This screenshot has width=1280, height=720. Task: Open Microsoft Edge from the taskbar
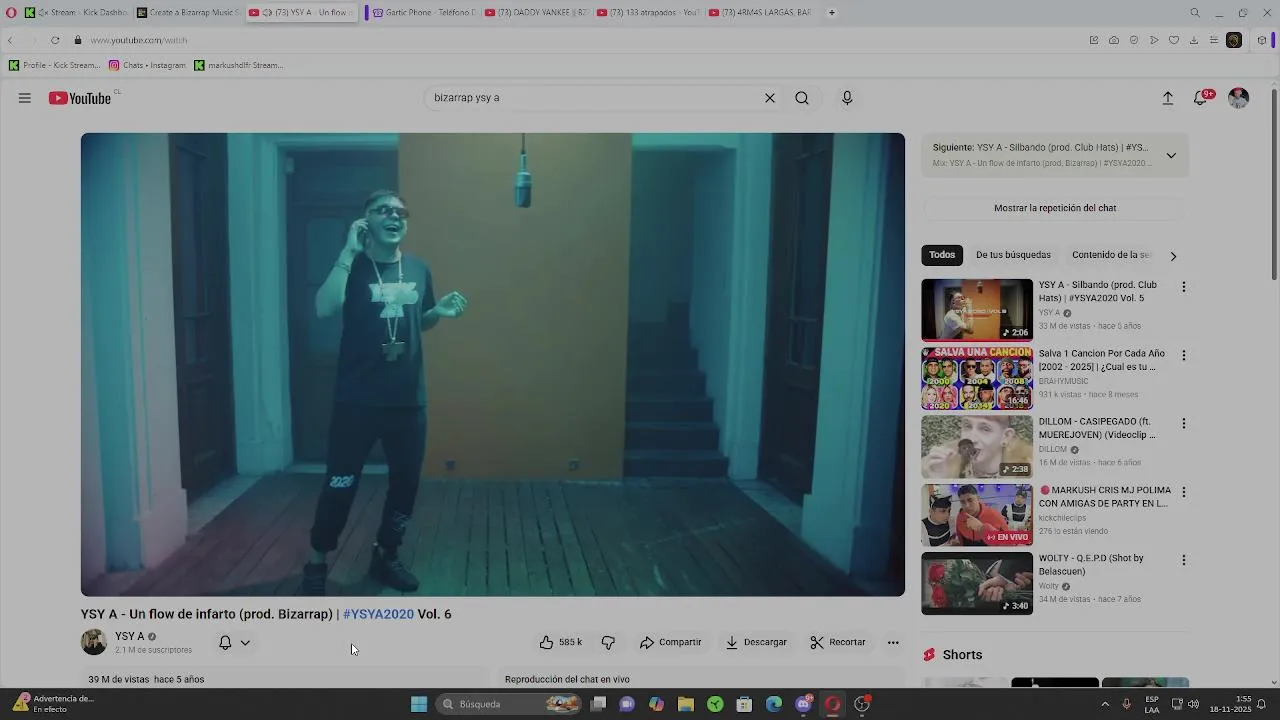[x=774, y=704]
